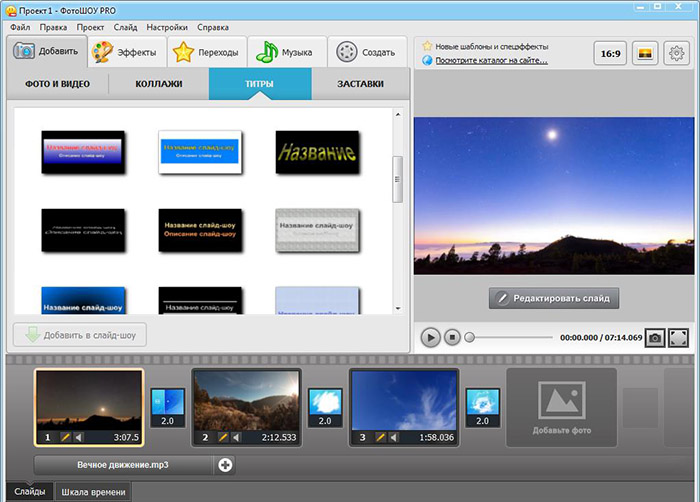Open the Переходы tab
Screen dimensions: 700x502
tap(207, 52)
